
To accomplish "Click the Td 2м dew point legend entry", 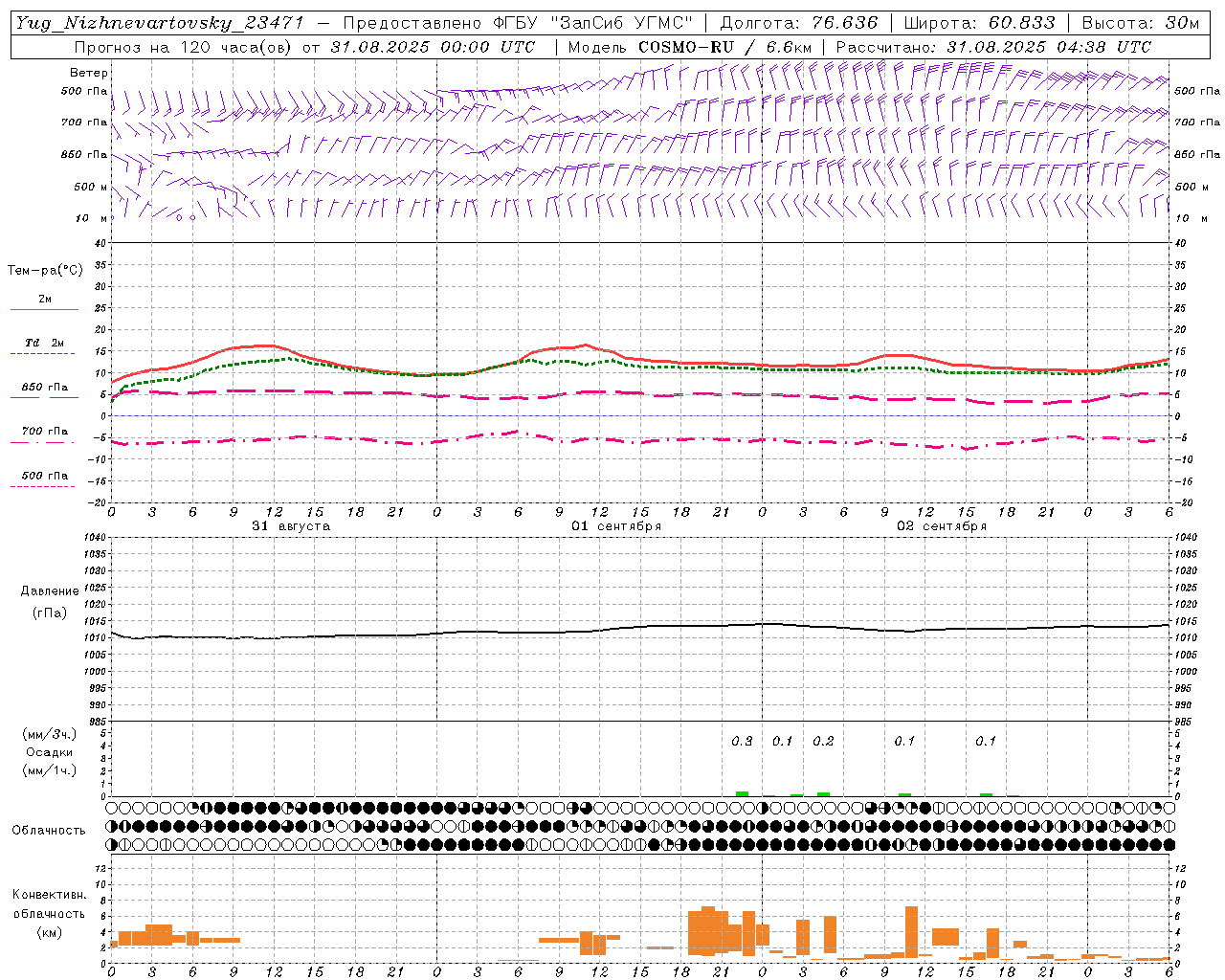I will pyautogui.click(x=45, y=343).
